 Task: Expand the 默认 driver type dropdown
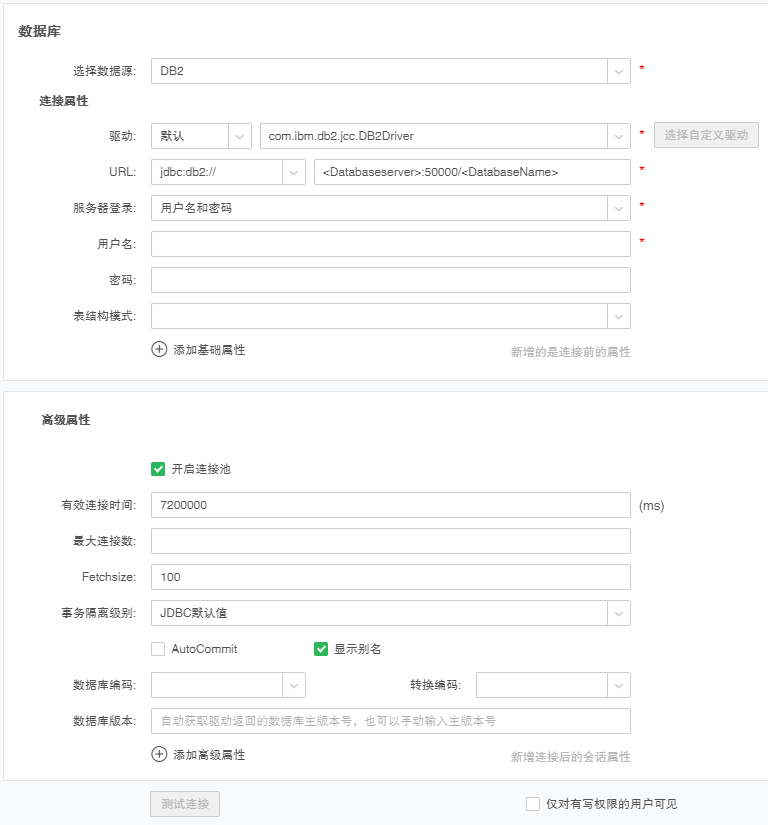(x=240, y=135)
